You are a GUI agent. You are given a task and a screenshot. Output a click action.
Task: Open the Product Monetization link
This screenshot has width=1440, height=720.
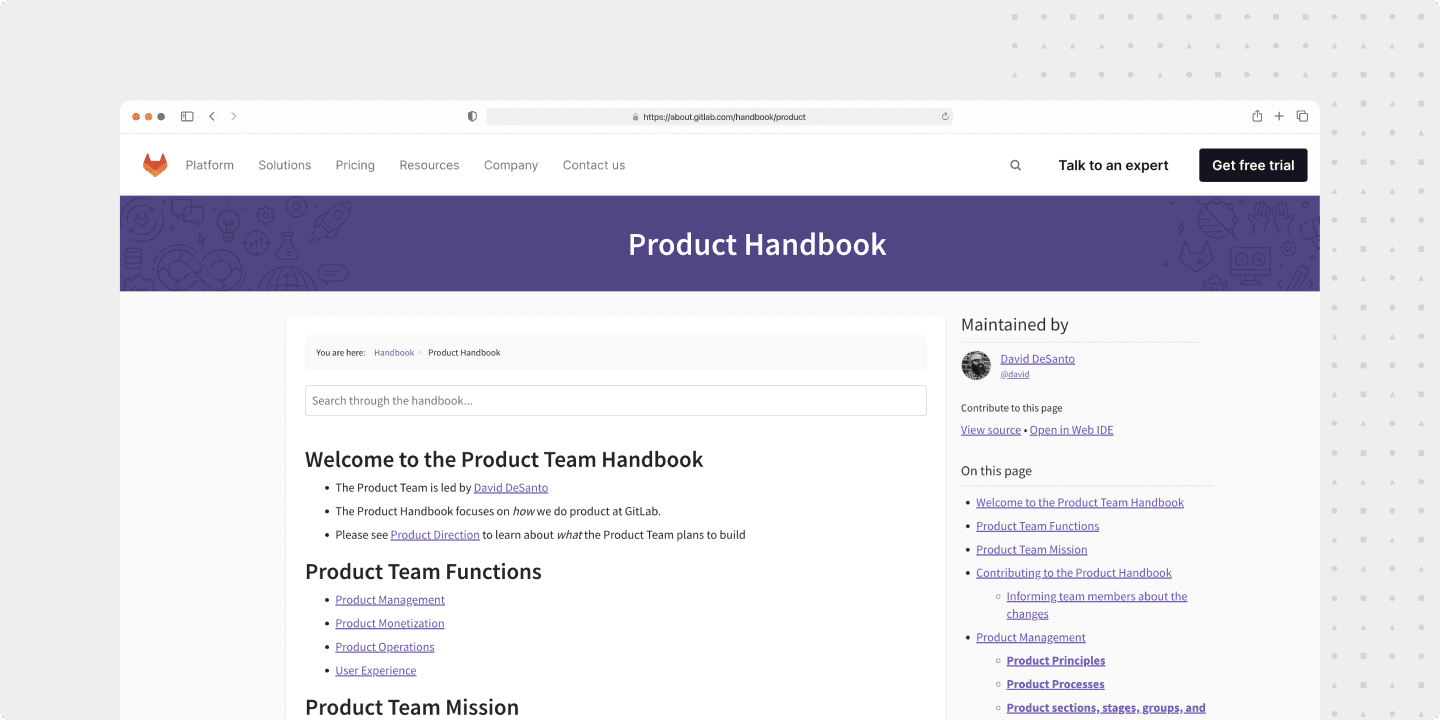pos(390,624)
